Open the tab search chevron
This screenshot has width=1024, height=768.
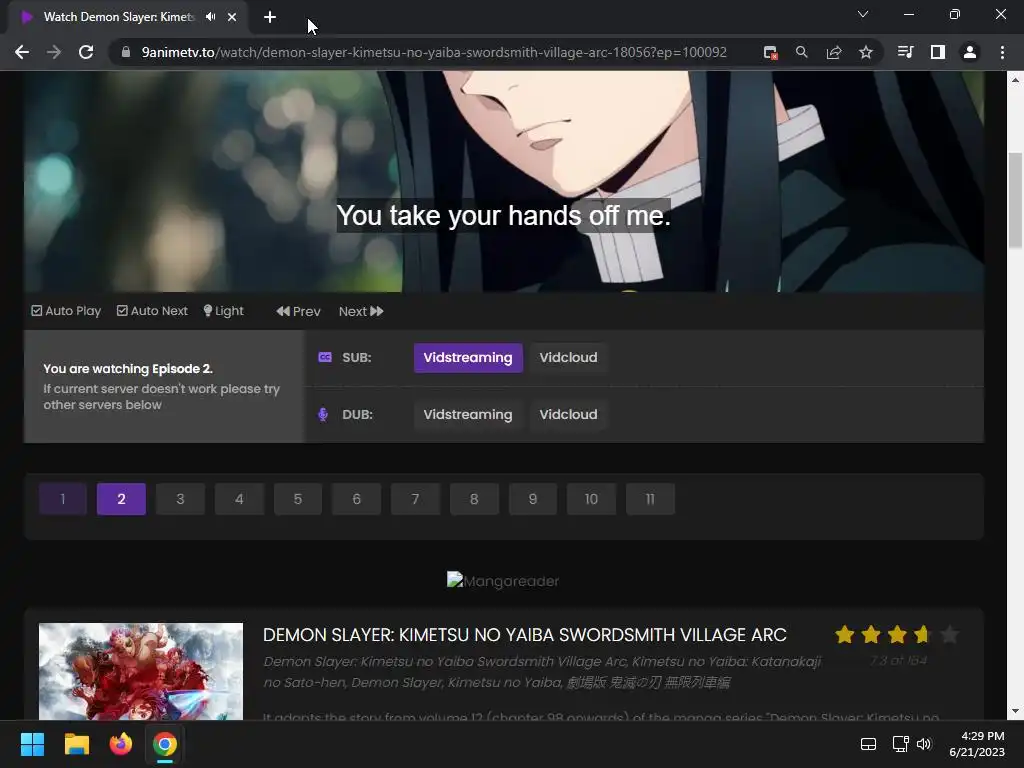[x=863, y=14]
